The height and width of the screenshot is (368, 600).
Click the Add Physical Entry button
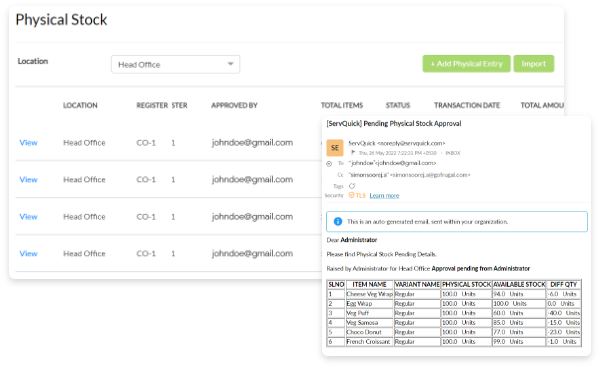pos(466,64)
